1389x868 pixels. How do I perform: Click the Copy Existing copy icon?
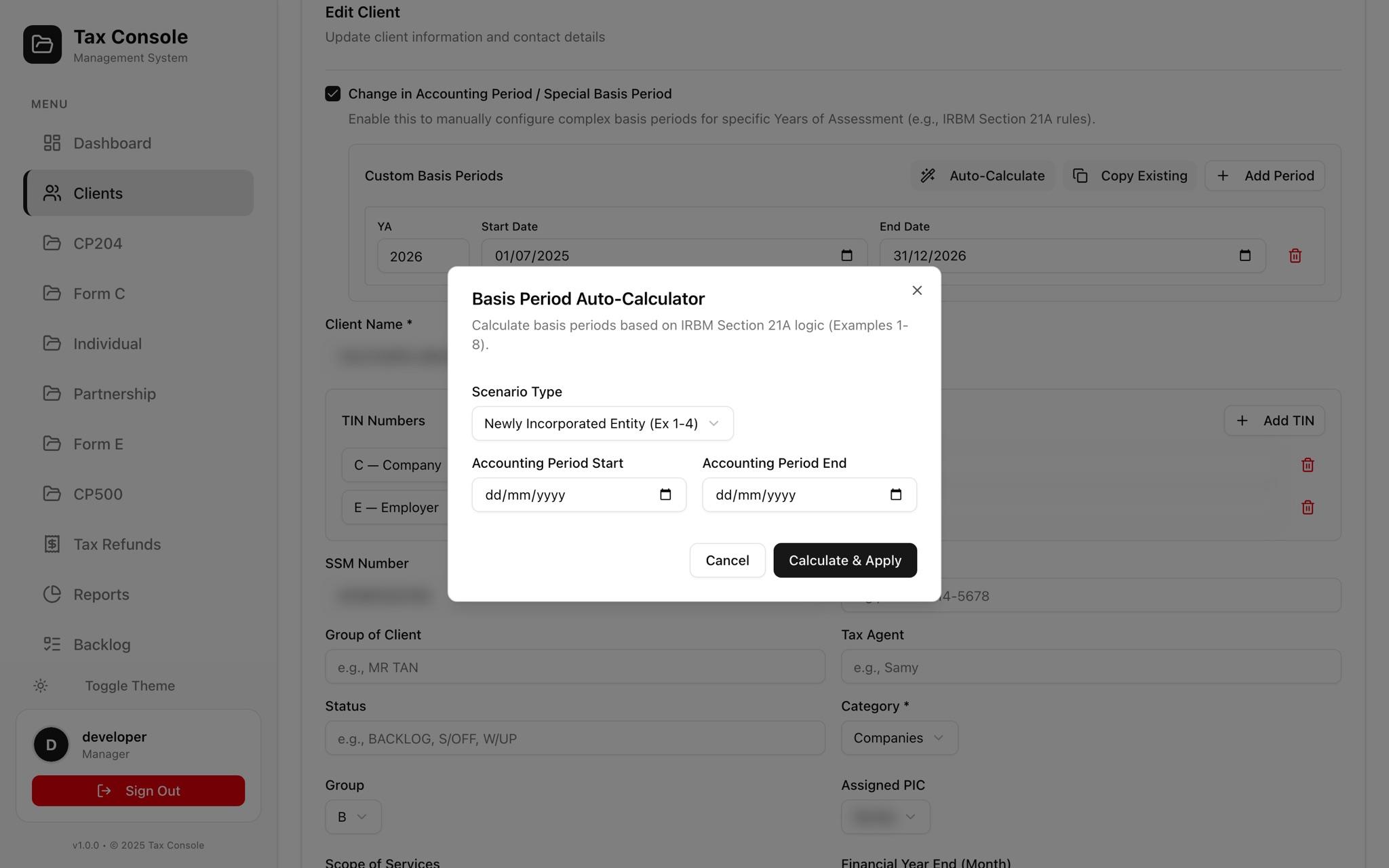point(1080,176)
